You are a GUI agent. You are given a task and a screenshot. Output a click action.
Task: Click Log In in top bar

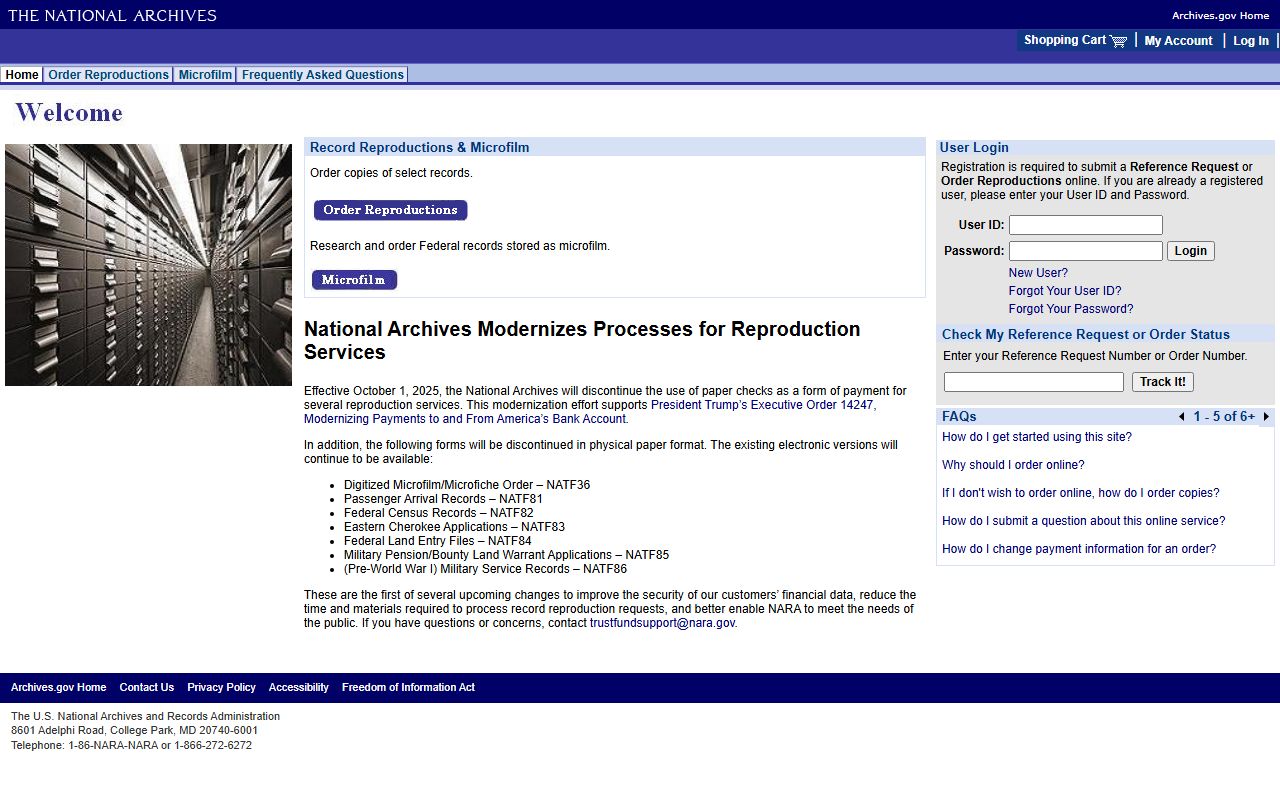(1250, 41)
